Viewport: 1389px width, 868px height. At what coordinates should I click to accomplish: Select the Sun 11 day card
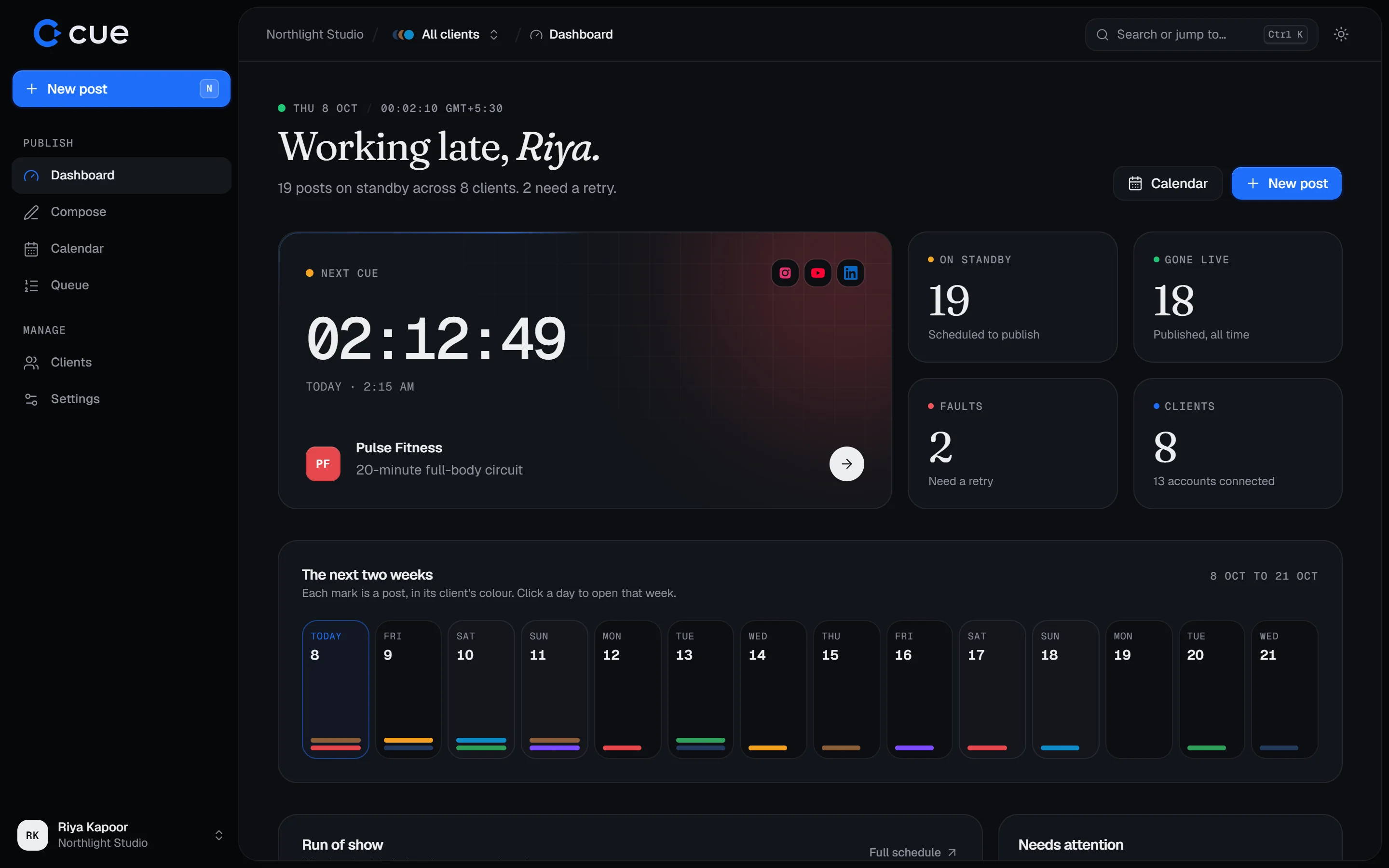click(x=555, y=689)
